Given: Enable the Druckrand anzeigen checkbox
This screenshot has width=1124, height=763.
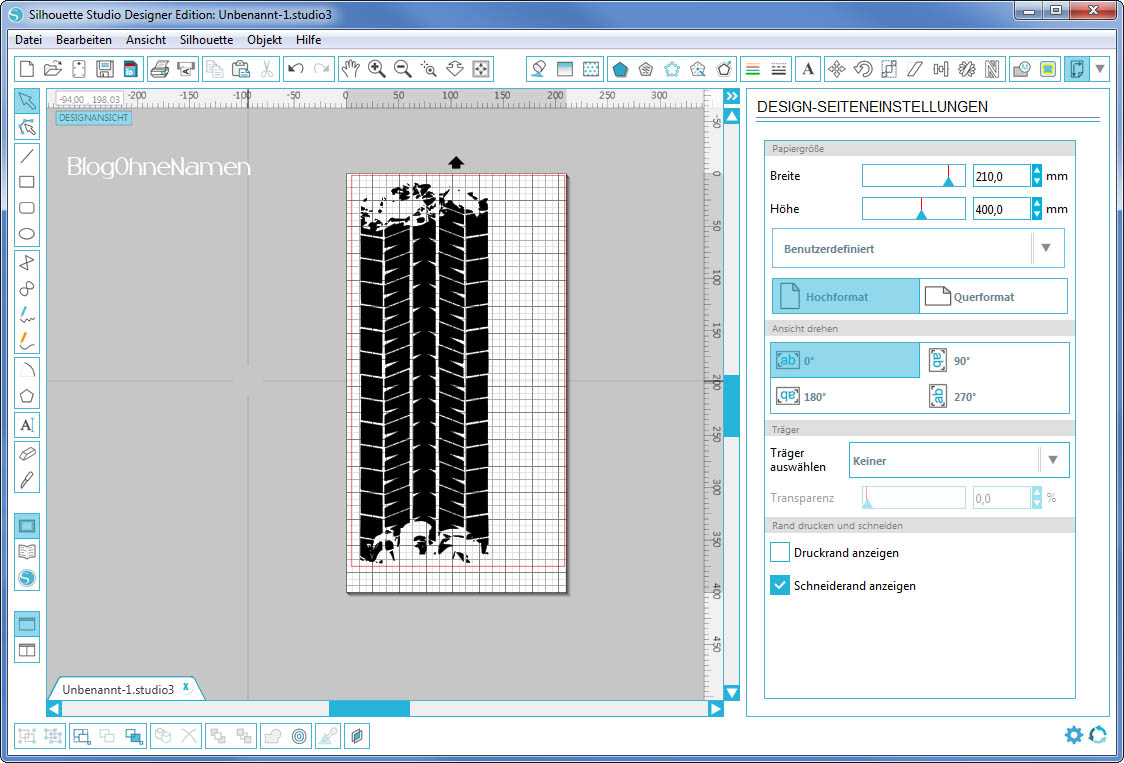Looking at the screenshot, I should click(x=780, y=552).
